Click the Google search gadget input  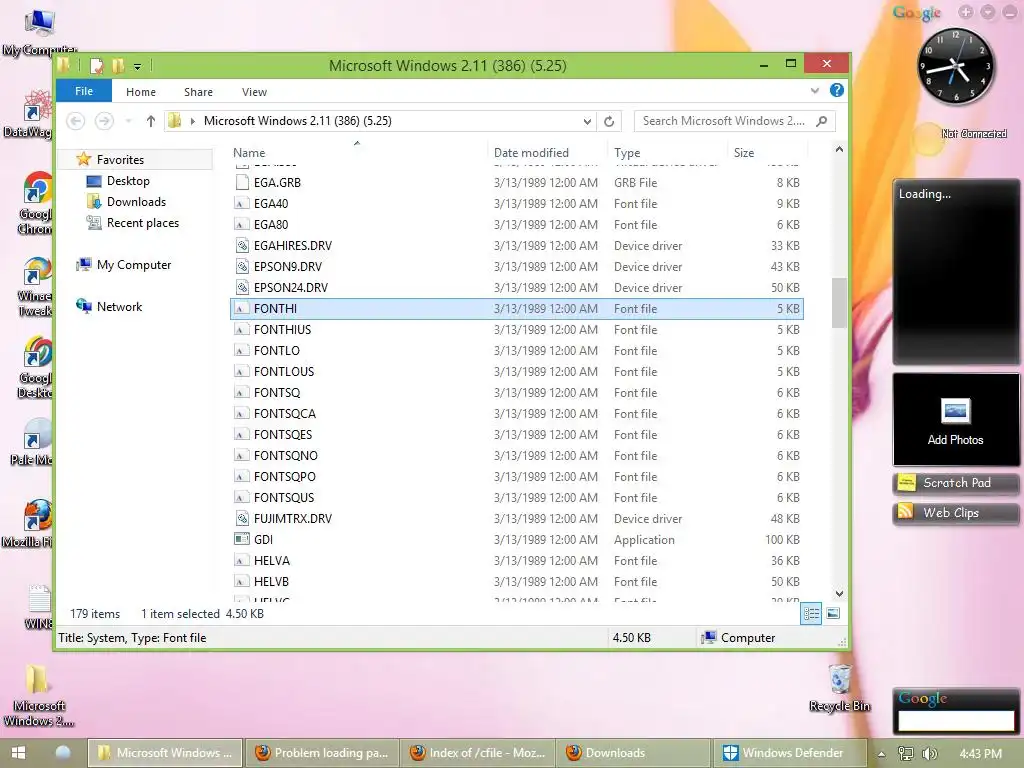click(955, 721)
